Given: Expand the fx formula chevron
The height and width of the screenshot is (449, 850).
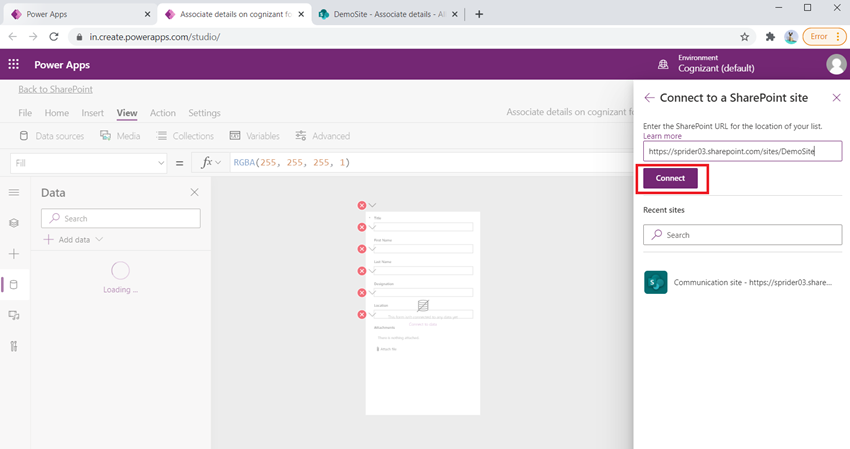Looking at the screenshot, I should coord(218,162).
